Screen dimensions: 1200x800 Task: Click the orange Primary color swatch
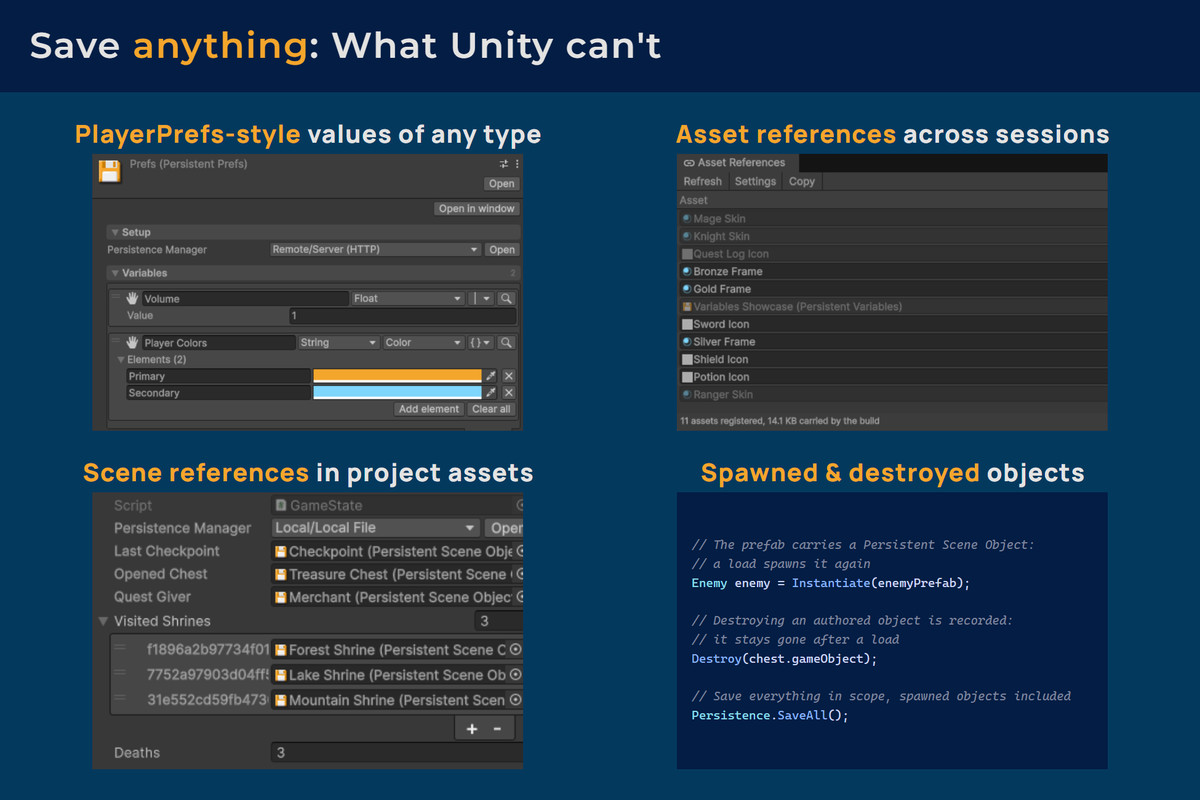coord(398,376)
